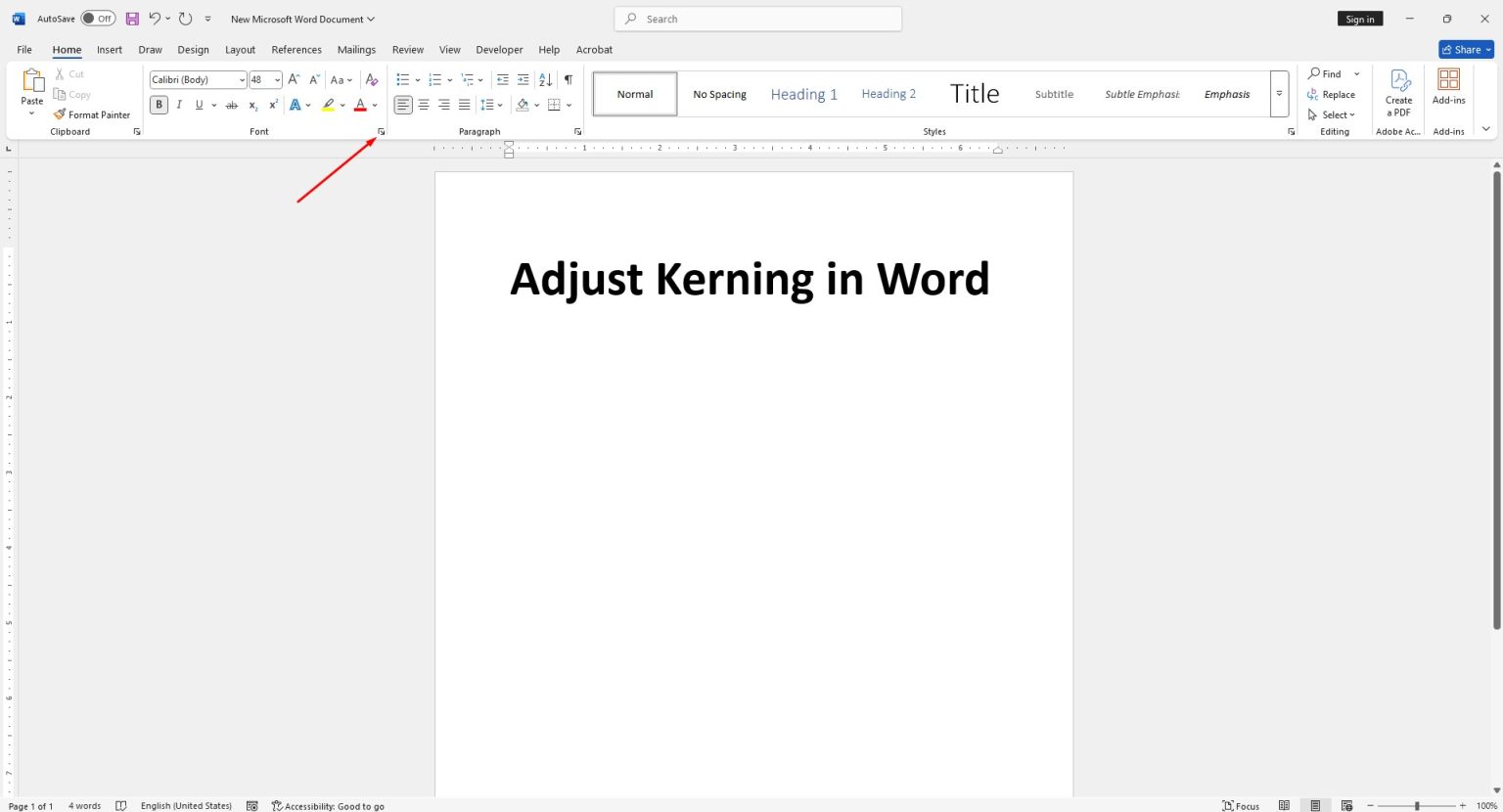
Task: Open the Share dropdown button
Action: pyautogui.click(x=1466, y=49)
